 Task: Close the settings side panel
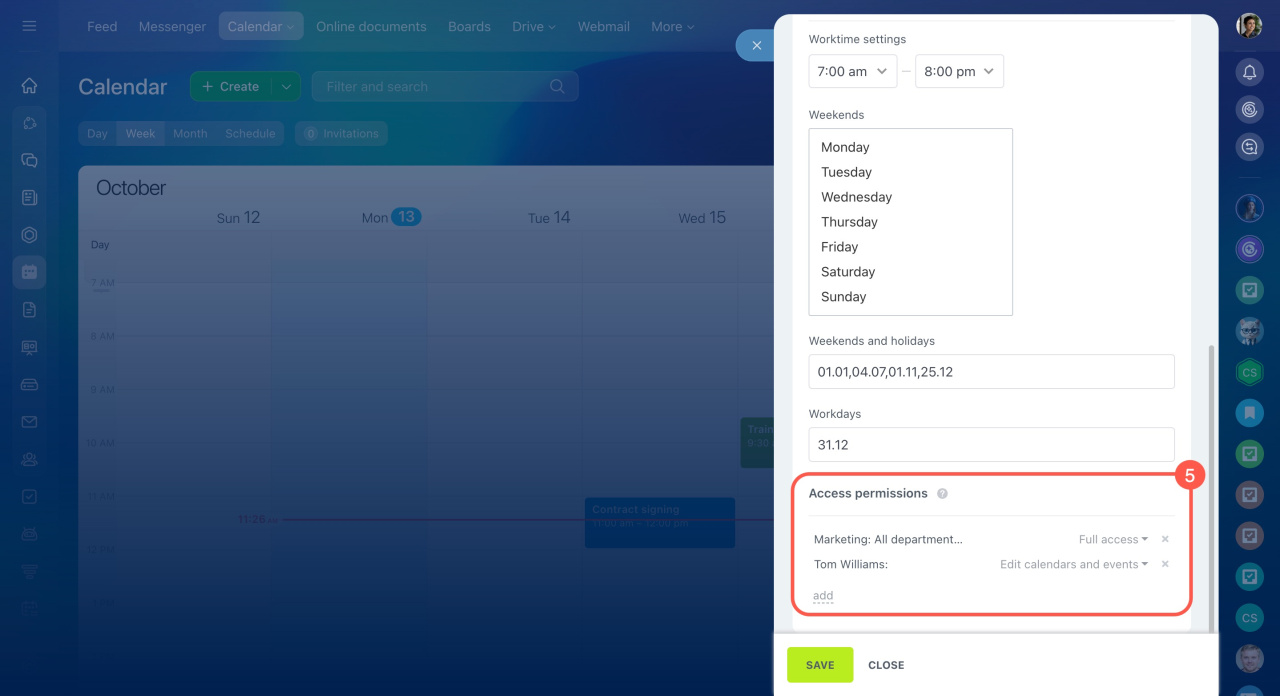click(x=756, y=46)
